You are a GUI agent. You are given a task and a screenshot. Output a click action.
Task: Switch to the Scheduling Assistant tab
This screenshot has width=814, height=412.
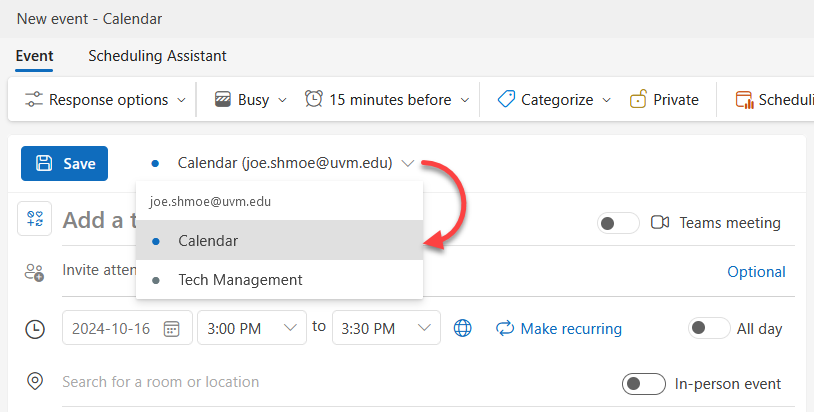[157, 56]
